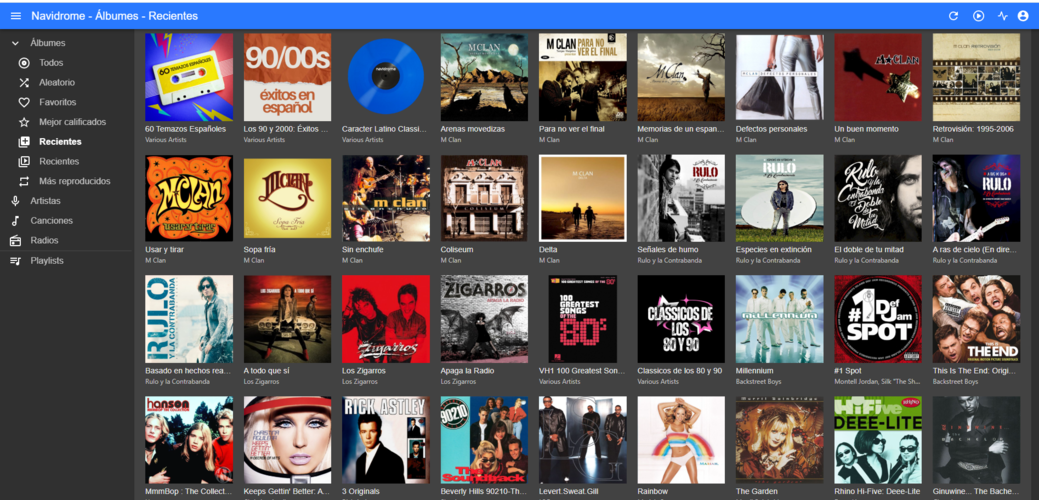This screenshot has height=500, width=1039.
Task: Open 60 Temazos Españoles album cover
Action: tap(189, 77)
